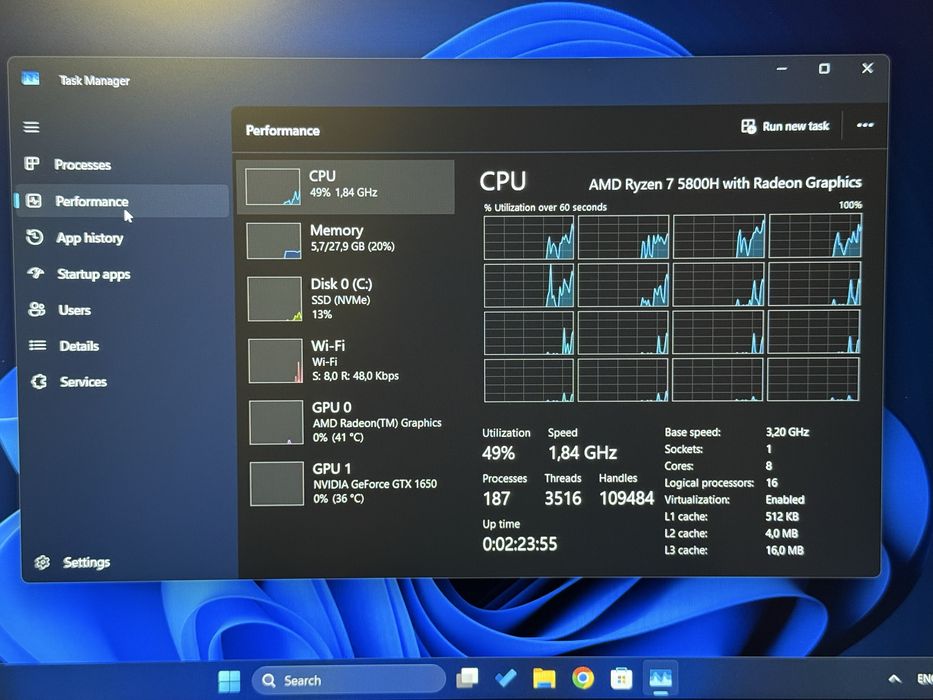933x700 pixels.
Task: Open the App history page
Action: [90, 238]
